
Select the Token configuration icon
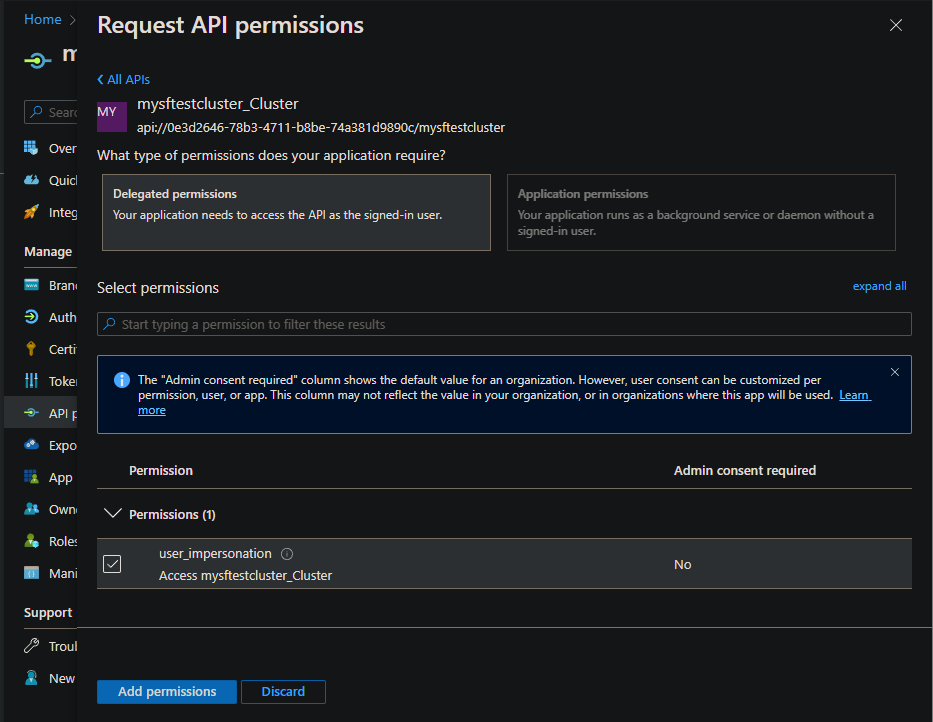point(31,381)
